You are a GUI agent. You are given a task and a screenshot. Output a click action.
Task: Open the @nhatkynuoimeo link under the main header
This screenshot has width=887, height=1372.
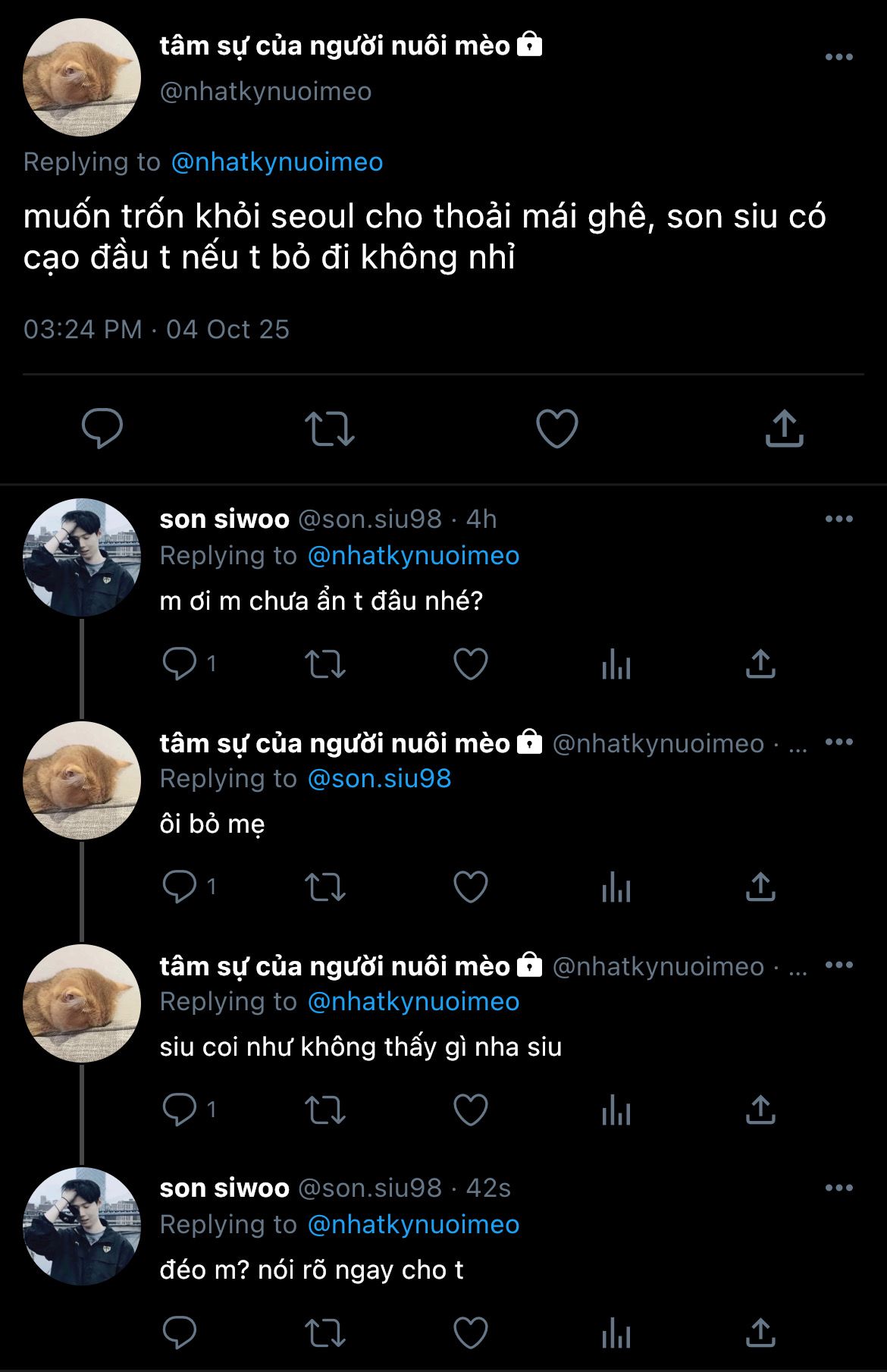point(277,162)
